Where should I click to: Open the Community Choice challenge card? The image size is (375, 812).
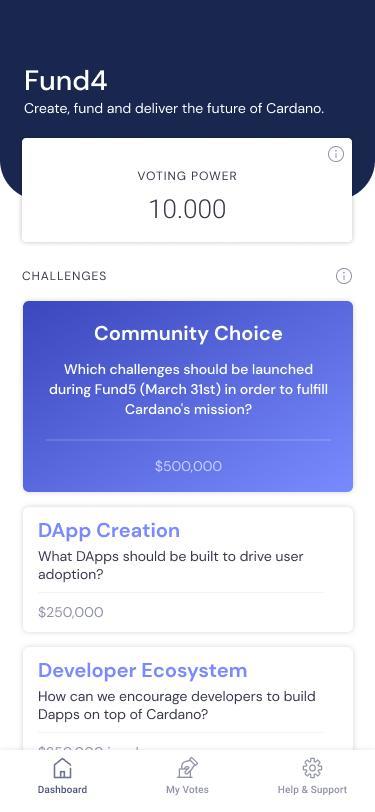pyautogui.click(x=188, y=396)
